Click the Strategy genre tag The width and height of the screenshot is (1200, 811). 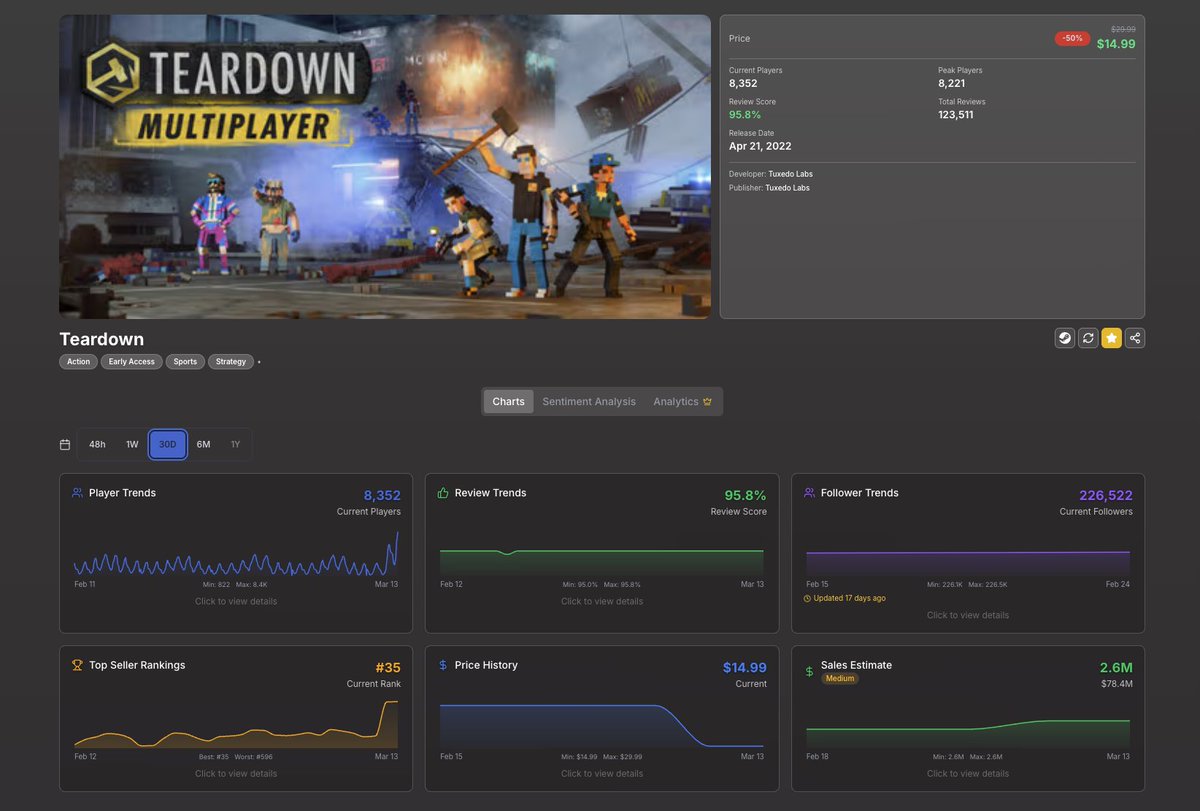pos(231,362)
